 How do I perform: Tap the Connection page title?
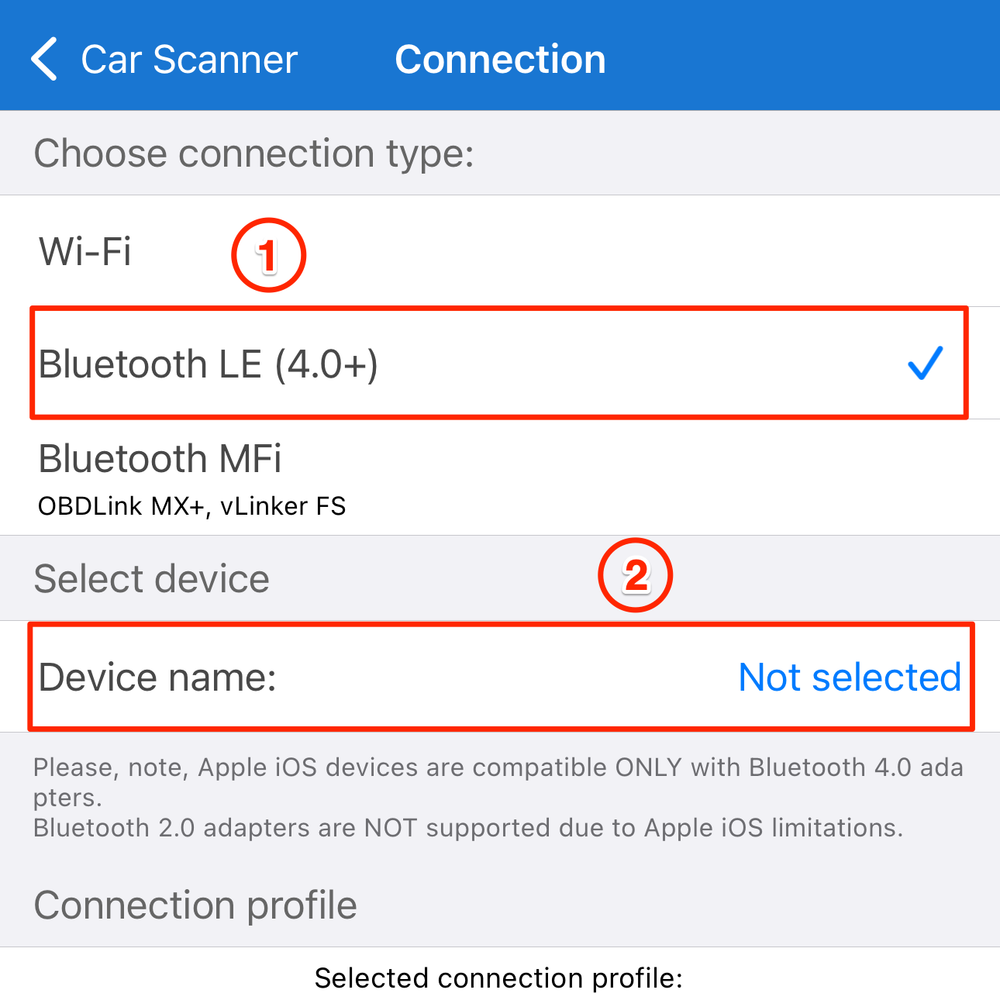click(500, 59)
